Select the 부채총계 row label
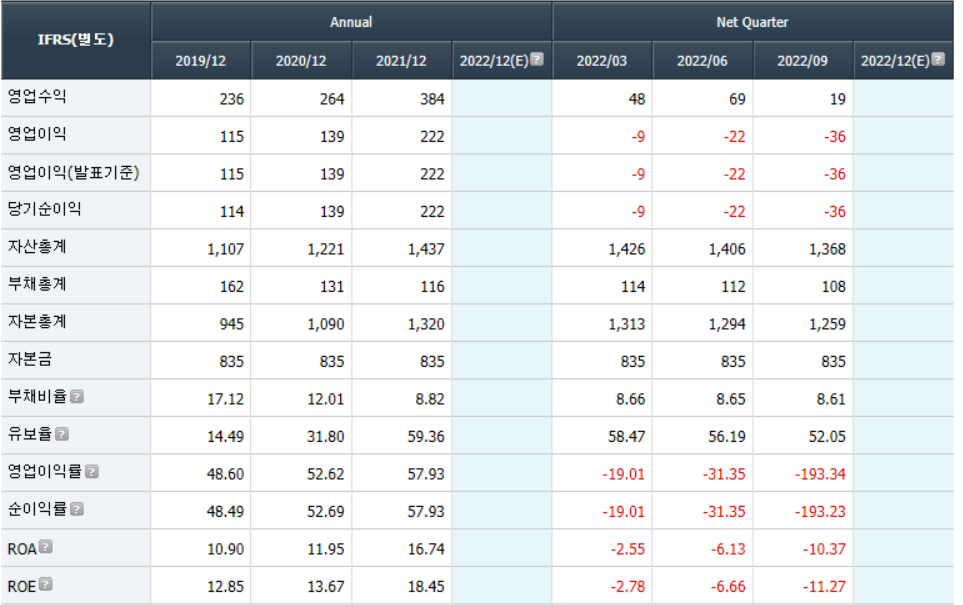 [37, 284]
